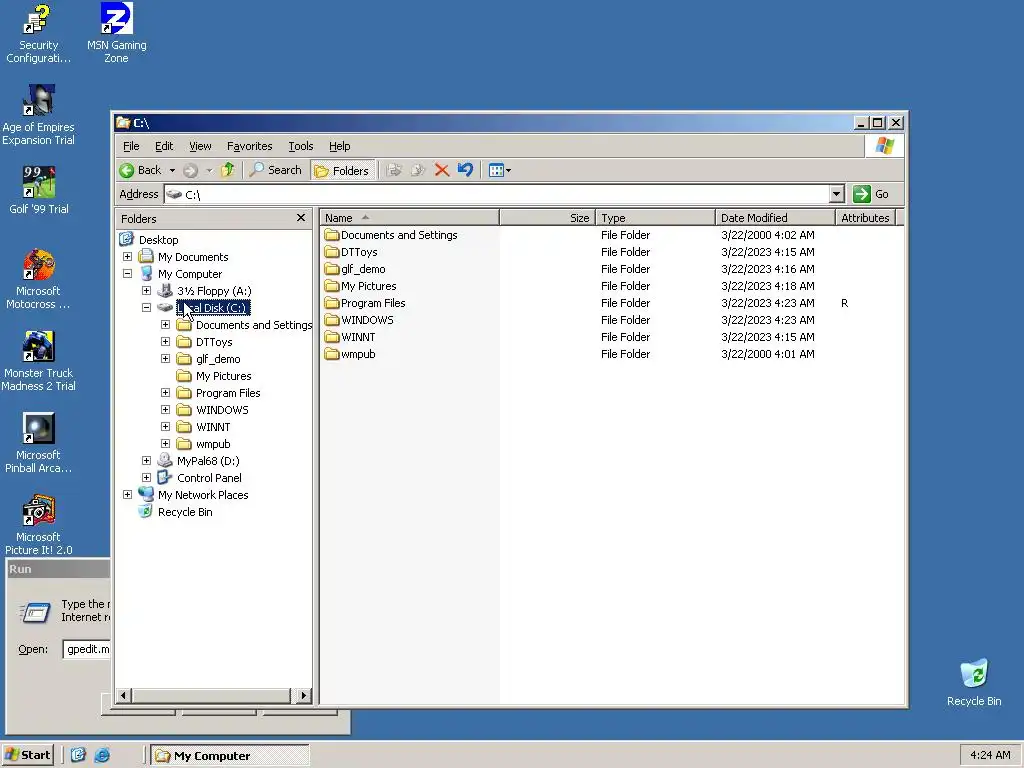Open the File menu
This screenshot has height=768, width=1024.
pos(131,146)
